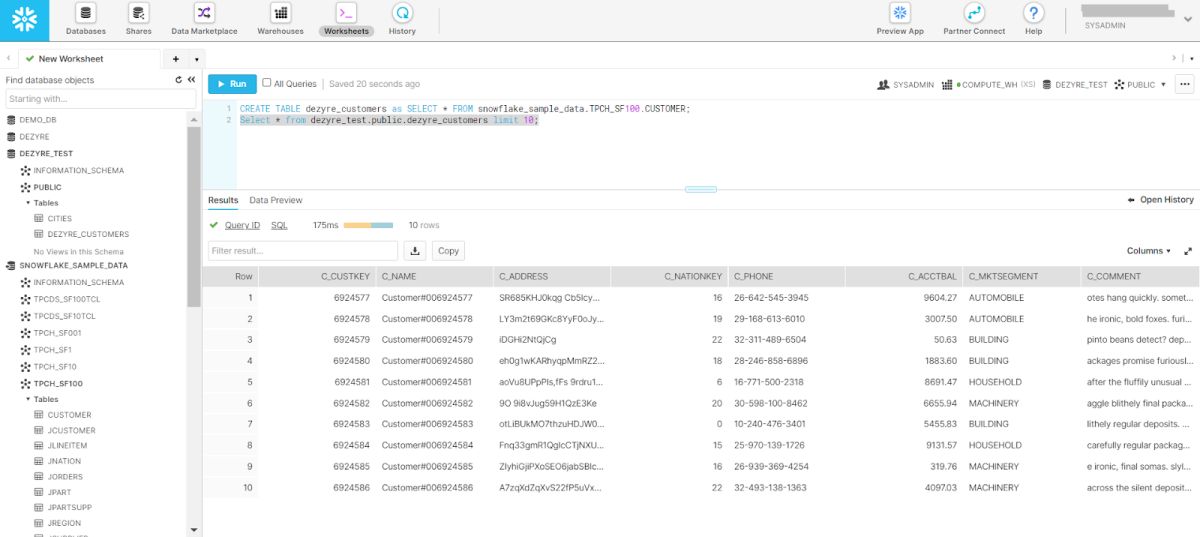Click the phone cell 26-642-545-3945
Viewport: 1200px width, 537px height.
click(x=770, y=298)
